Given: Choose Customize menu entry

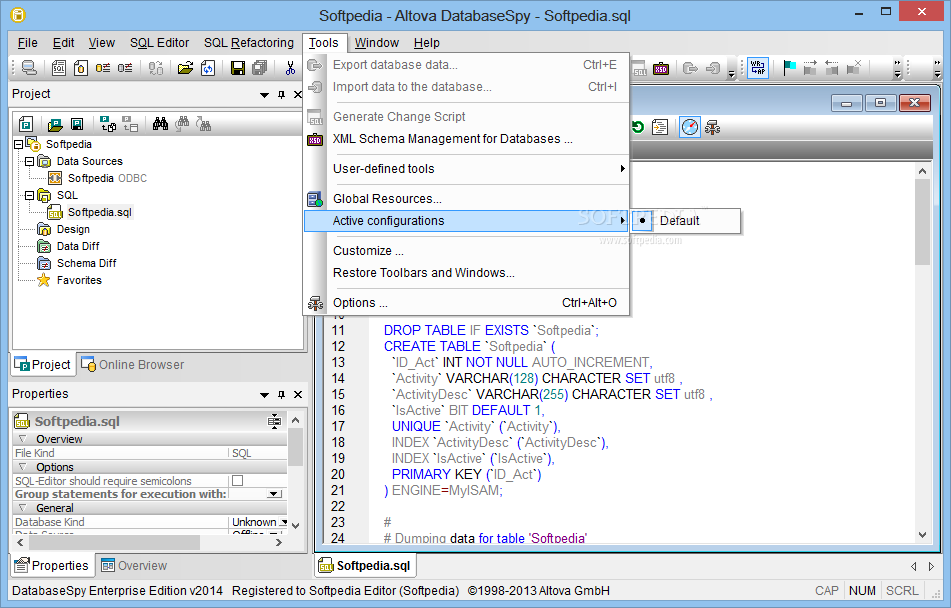Looking at the screenshot, I should click(x=466, y=251).
